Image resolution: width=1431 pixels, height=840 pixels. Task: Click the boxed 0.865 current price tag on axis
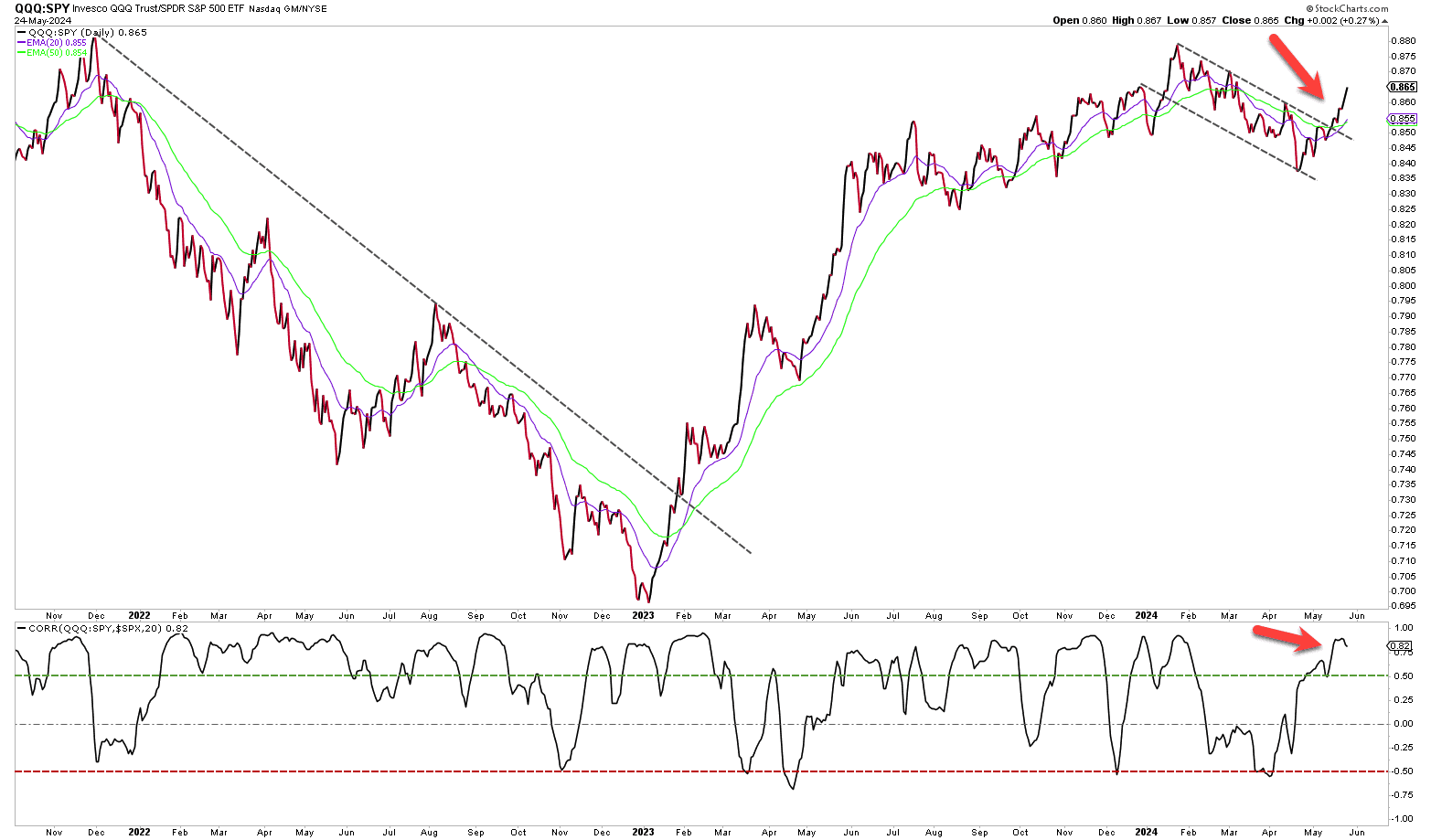tap(1403, 87)
